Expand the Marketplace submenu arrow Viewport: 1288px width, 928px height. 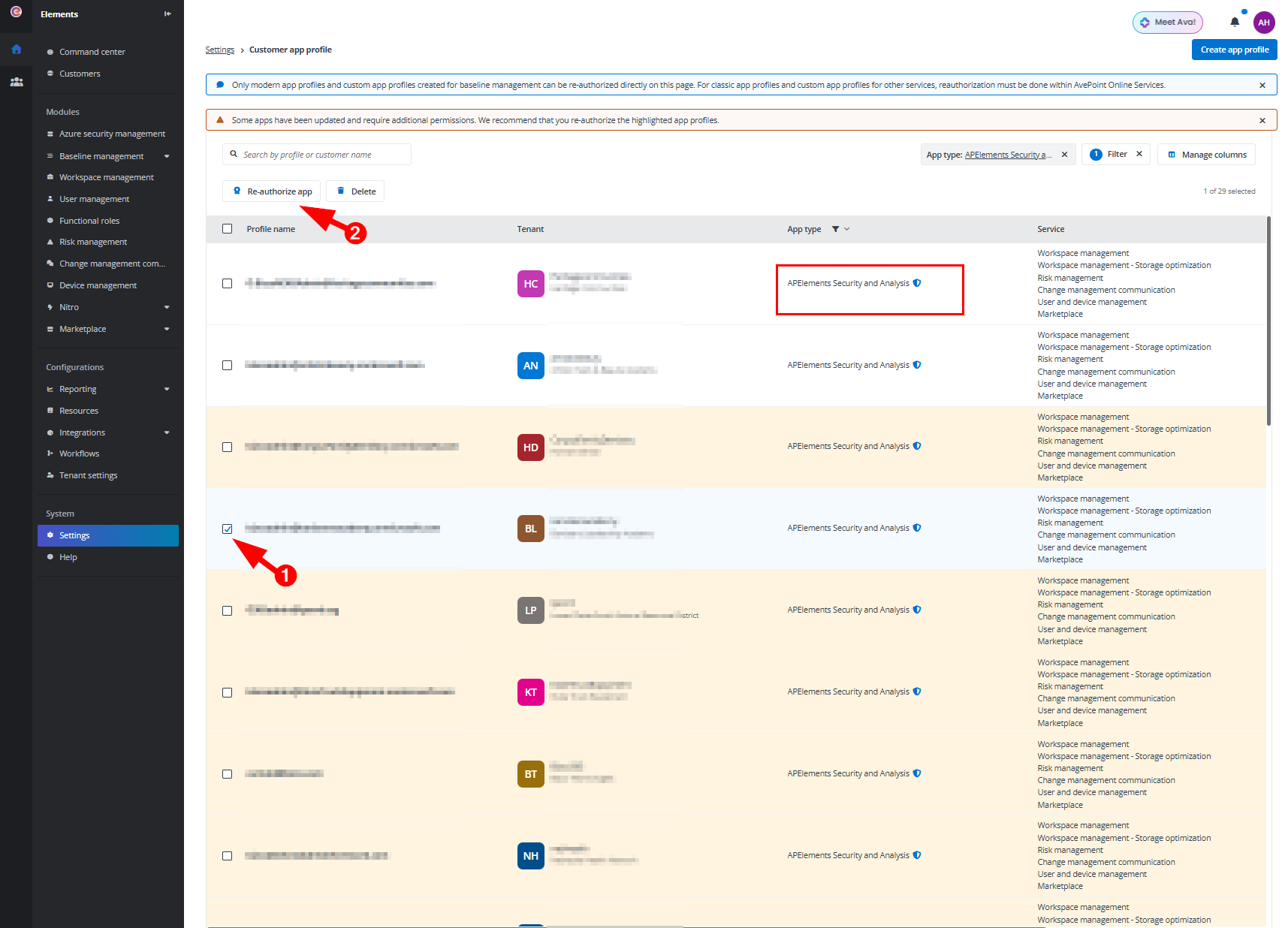pyautogui.click(x=167, y=329)
